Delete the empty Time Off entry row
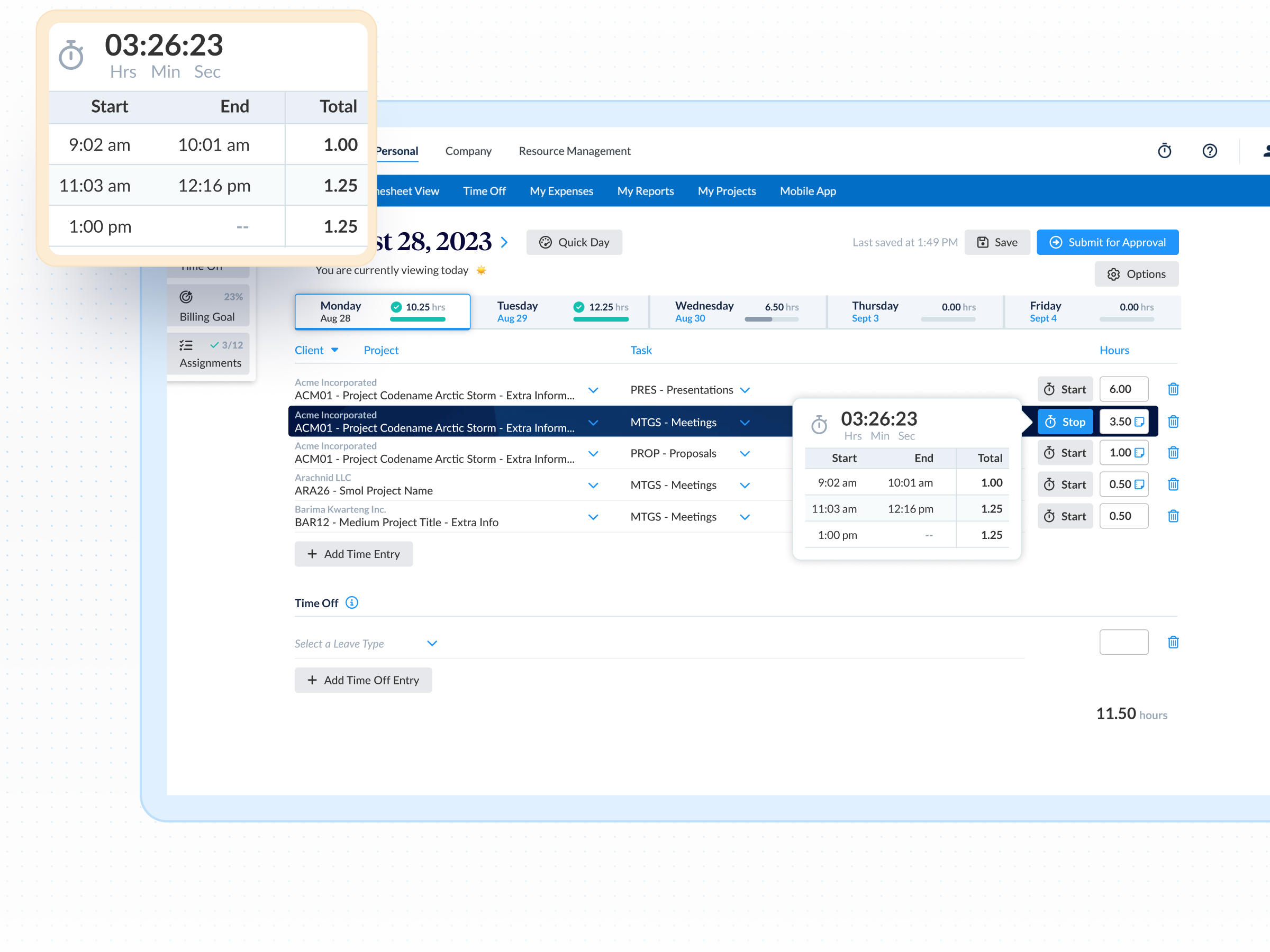Viewport: 1270px width, 952px height. click(x=1173, y=642)
